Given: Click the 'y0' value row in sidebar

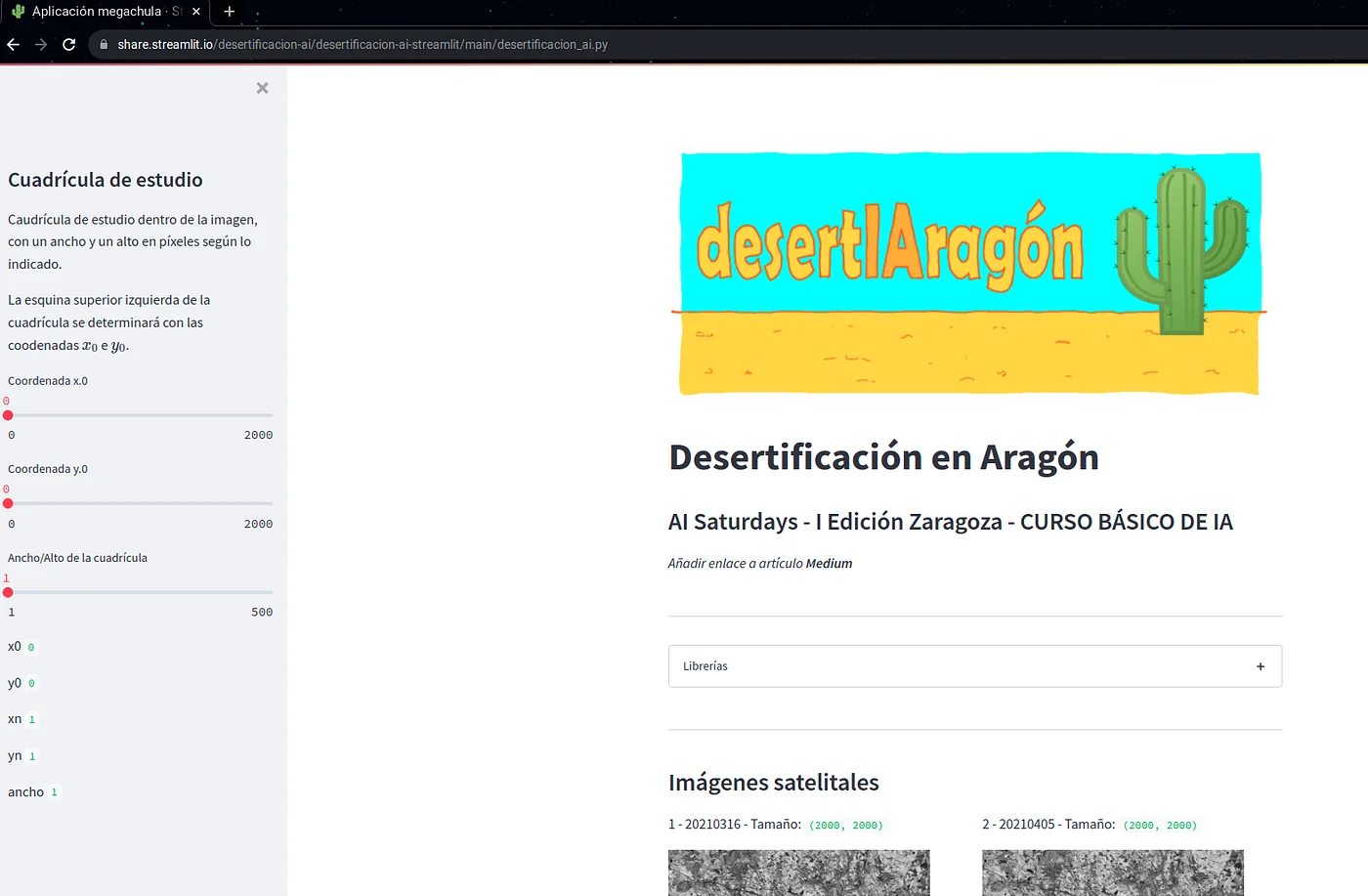Looking at the screenshot, I should (21, 683).
